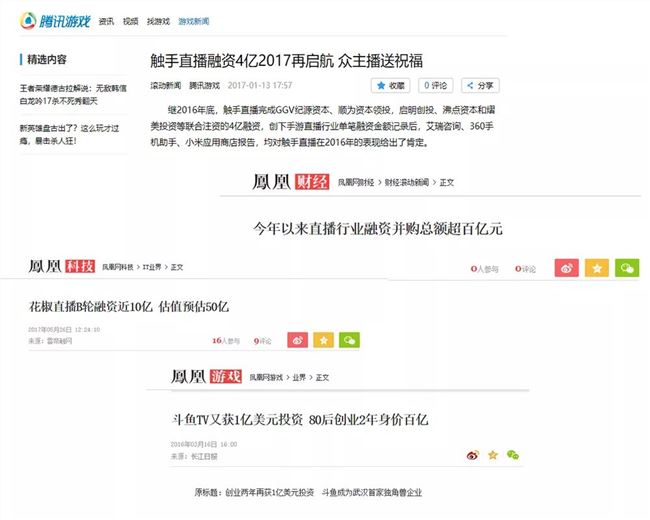Click the 分享 share button

tap(480, 85)
